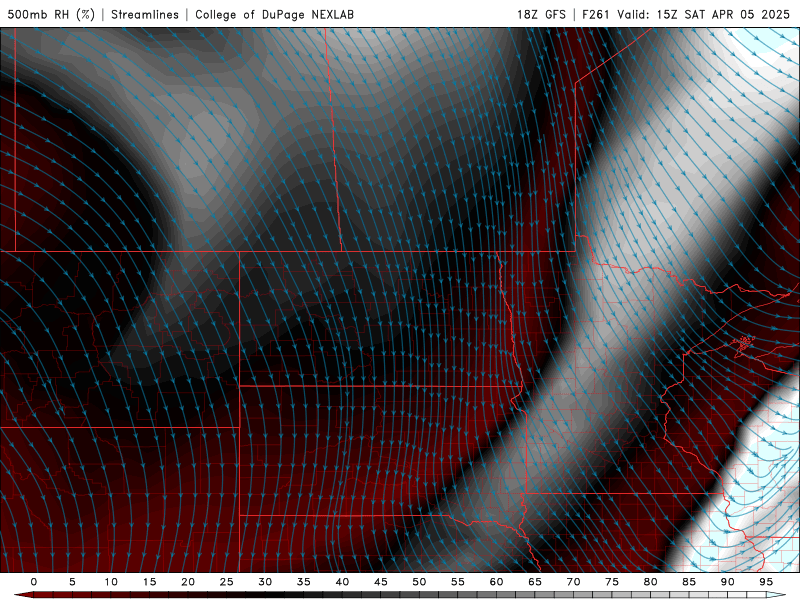Click the color scale label "0"
The image size is (800, 600).
[34, 582]
